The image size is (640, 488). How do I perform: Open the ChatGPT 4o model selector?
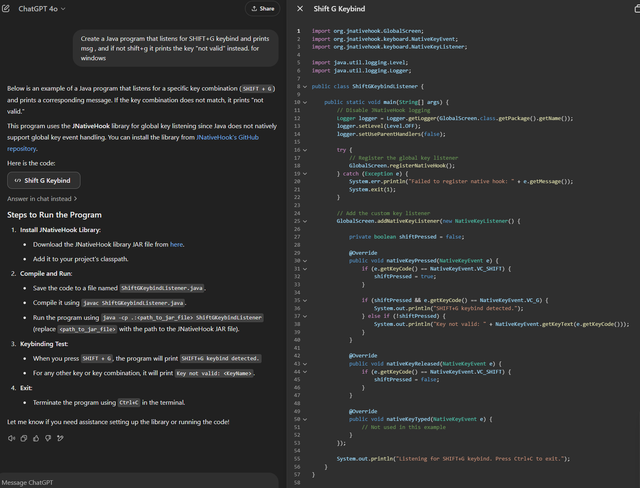[42, 9]
